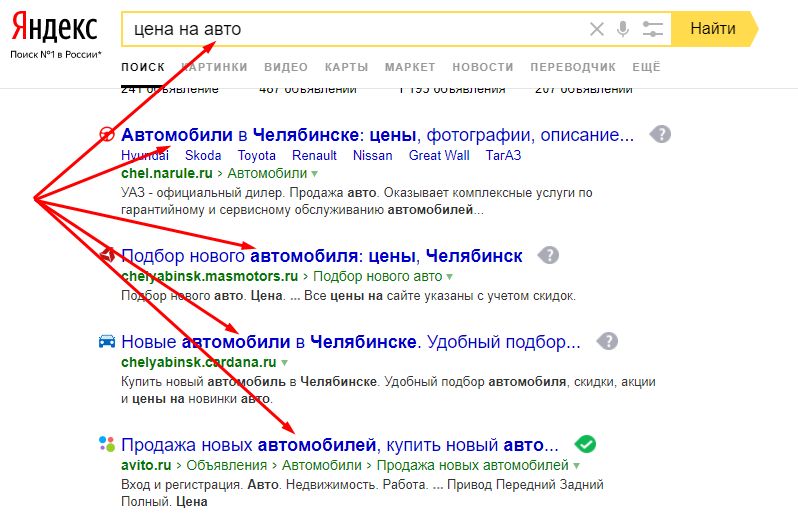Viewport: 798px width, 531px height.
Task: Open the Маркет tab
Action: 410,67
